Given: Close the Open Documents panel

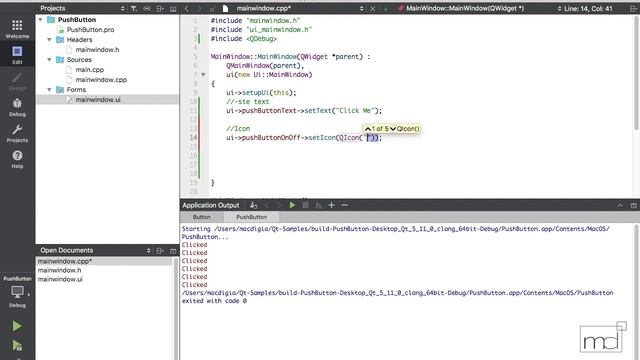Looking at the screenshot, I should pyautogui.click(x=173, y=250).
